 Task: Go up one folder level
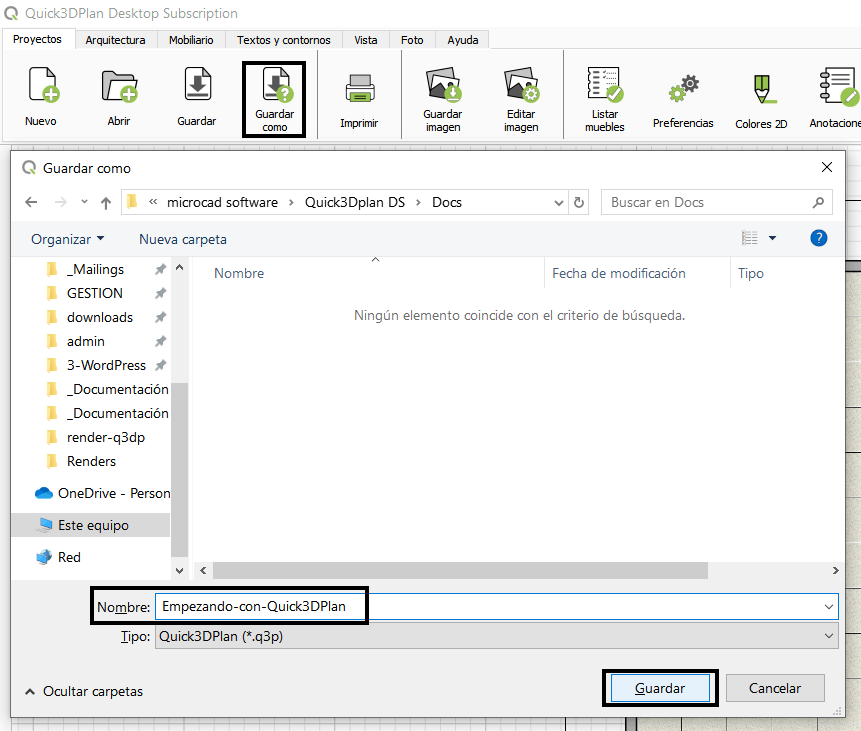pyautogui.click(x=106, y=203)
